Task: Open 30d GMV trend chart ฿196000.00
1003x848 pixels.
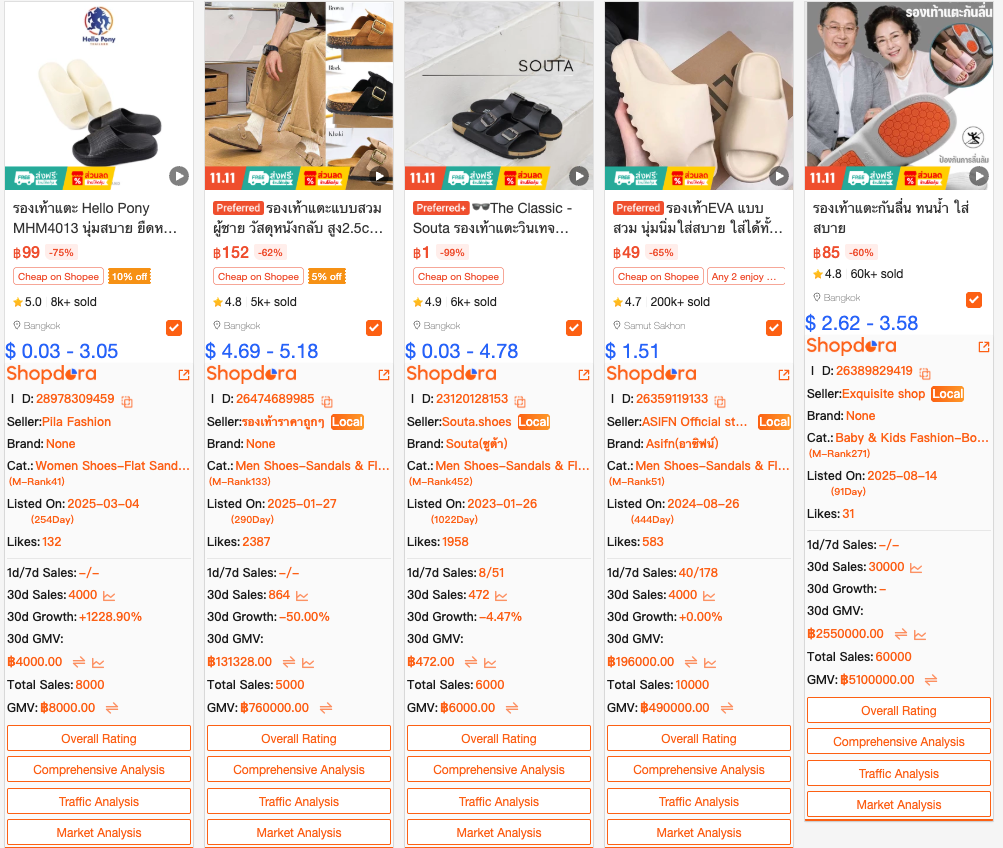Action: pyautogui.click(x=710, y=663)
